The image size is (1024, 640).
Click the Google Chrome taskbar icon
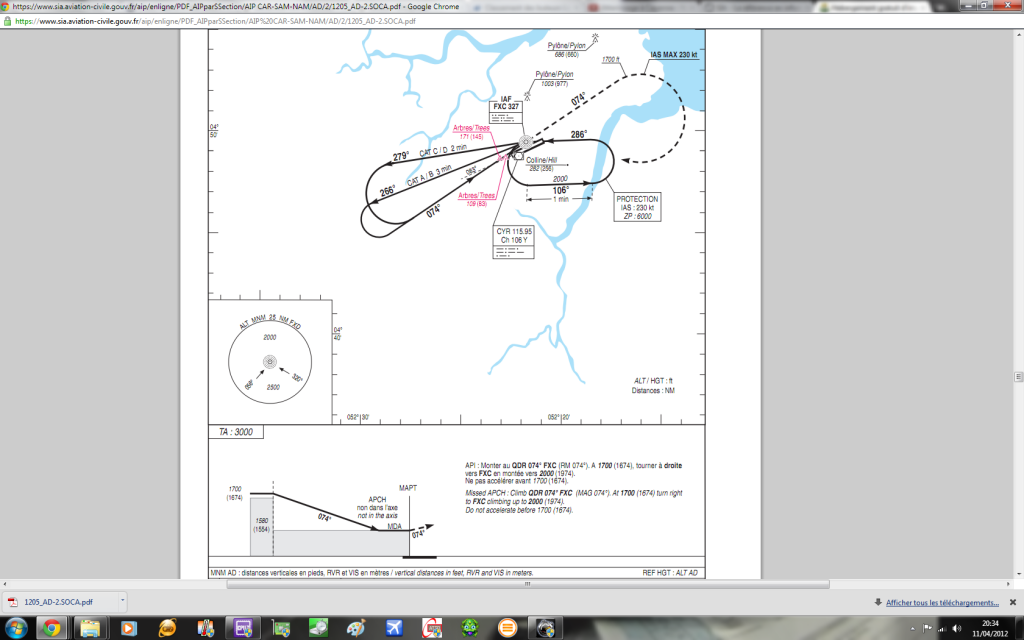52,627
